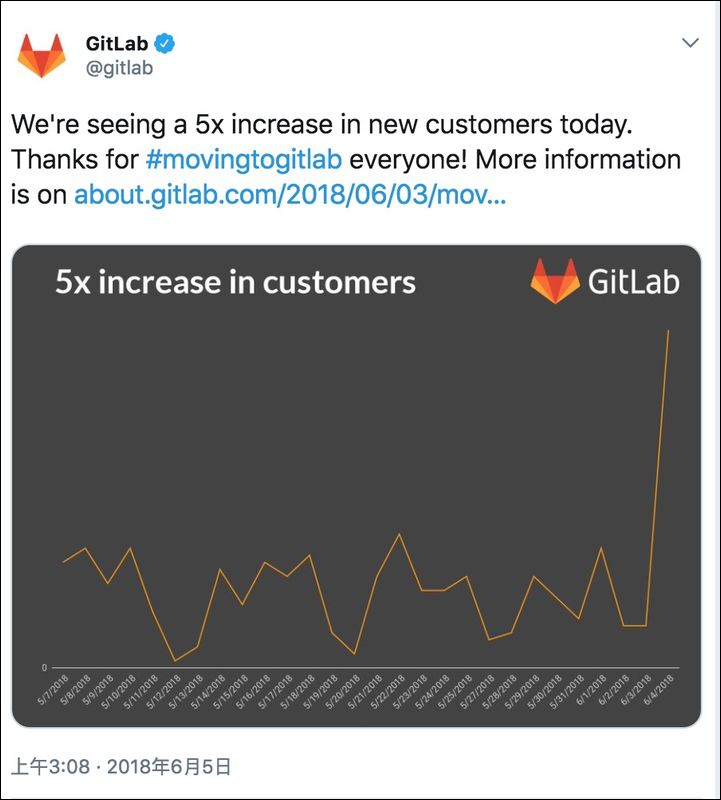The image size is (721, 800).
Task: Click the GitLab logo inside the chart
Action: (555, 281)
